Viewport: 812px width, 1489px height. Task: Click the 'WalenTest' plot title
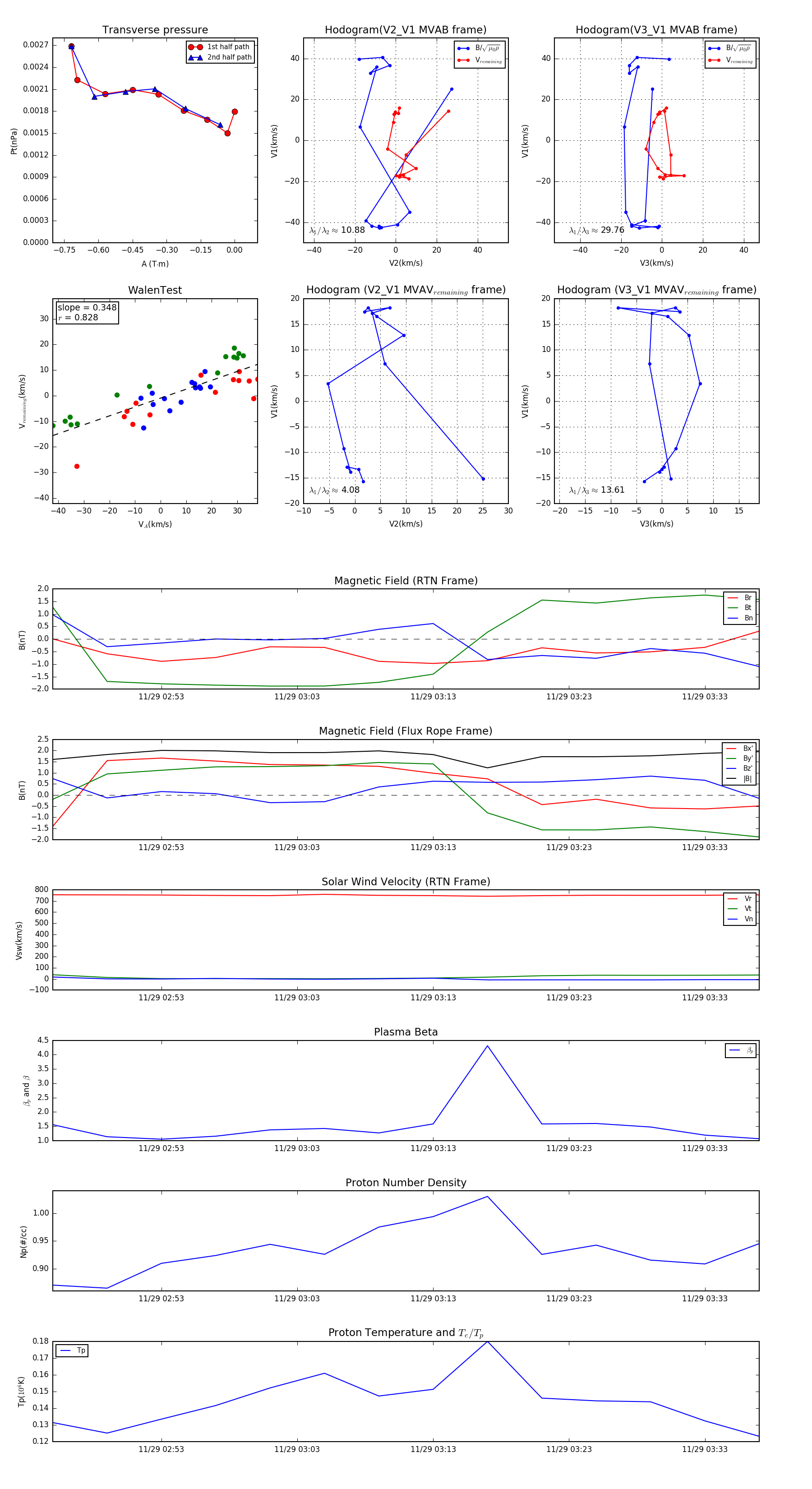[x=155, y=290]
